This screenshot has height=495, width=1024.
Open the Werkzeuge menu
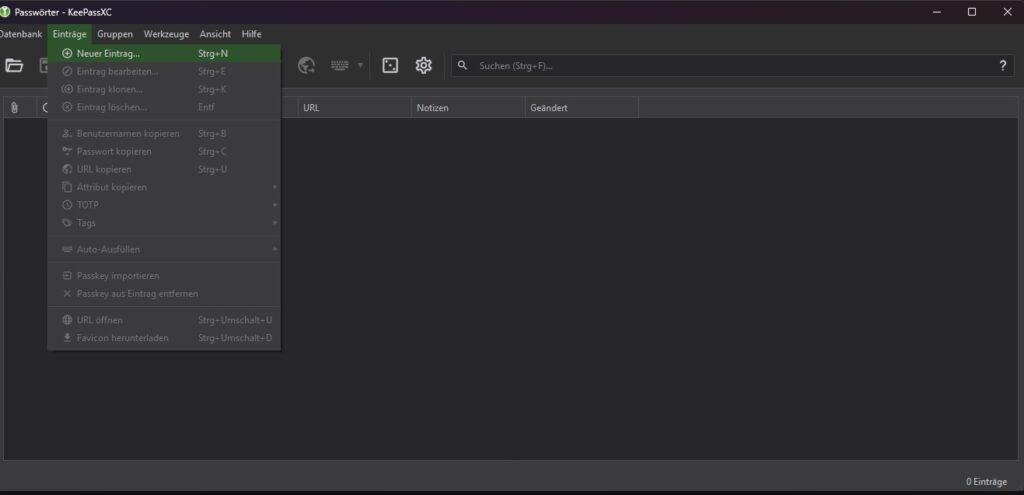pyautogui.click(x=167, y=34)
